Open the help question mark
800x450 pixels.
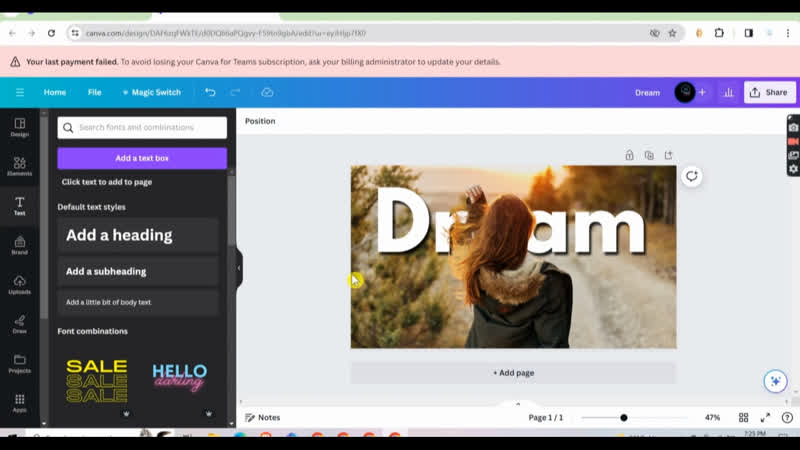(787, 417)
